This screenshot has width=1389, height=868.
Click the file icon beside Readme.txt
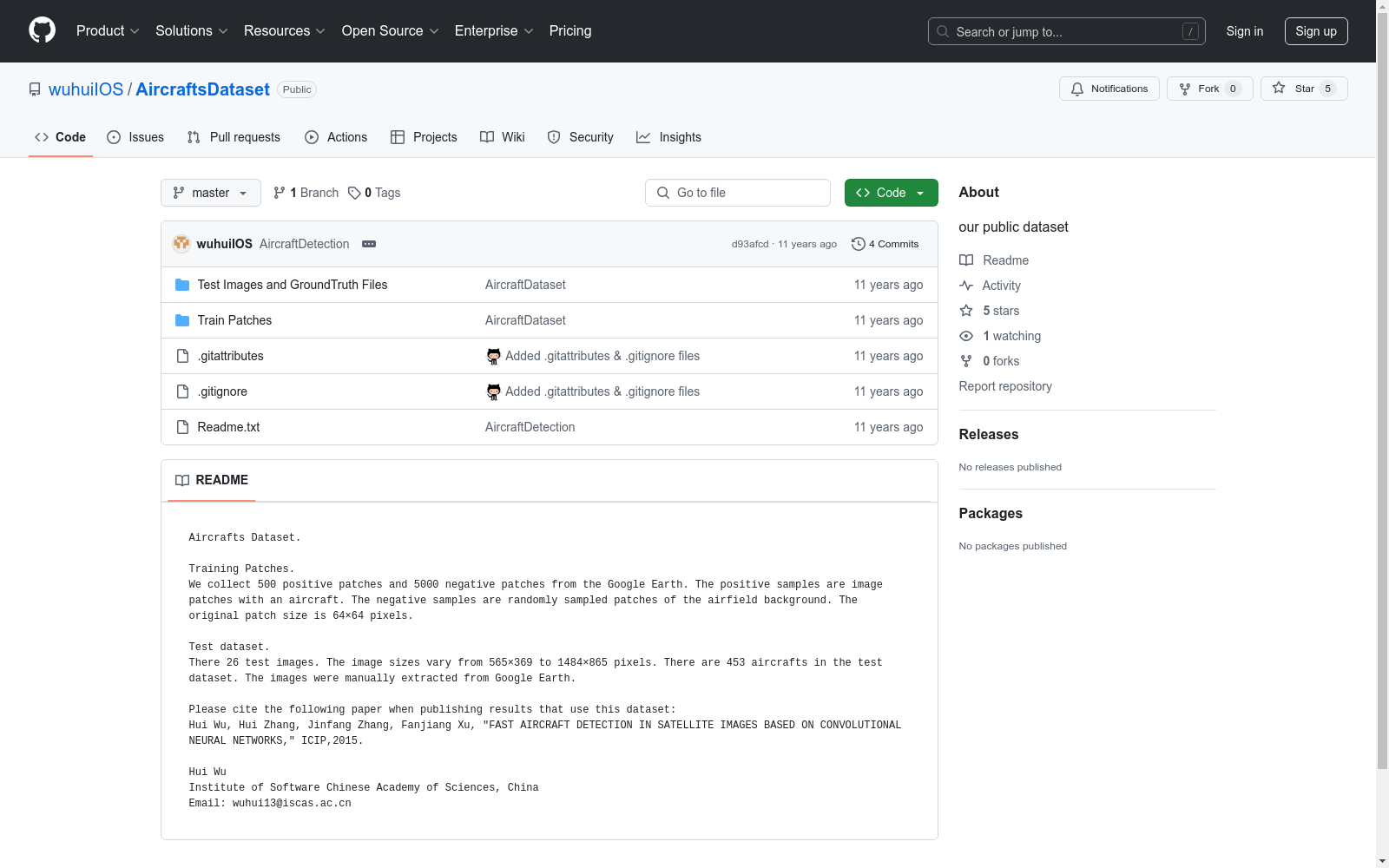[182, 427]
